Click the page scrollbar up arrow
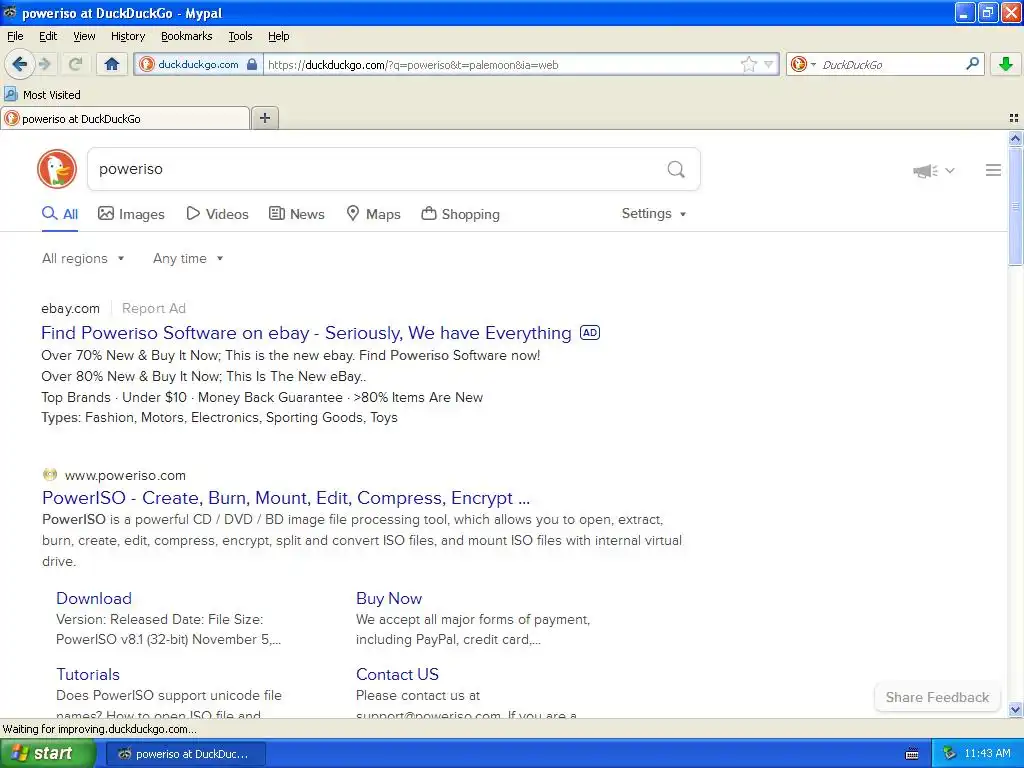The width and height of the screenshot is (1024, 768). (1015, 138)
